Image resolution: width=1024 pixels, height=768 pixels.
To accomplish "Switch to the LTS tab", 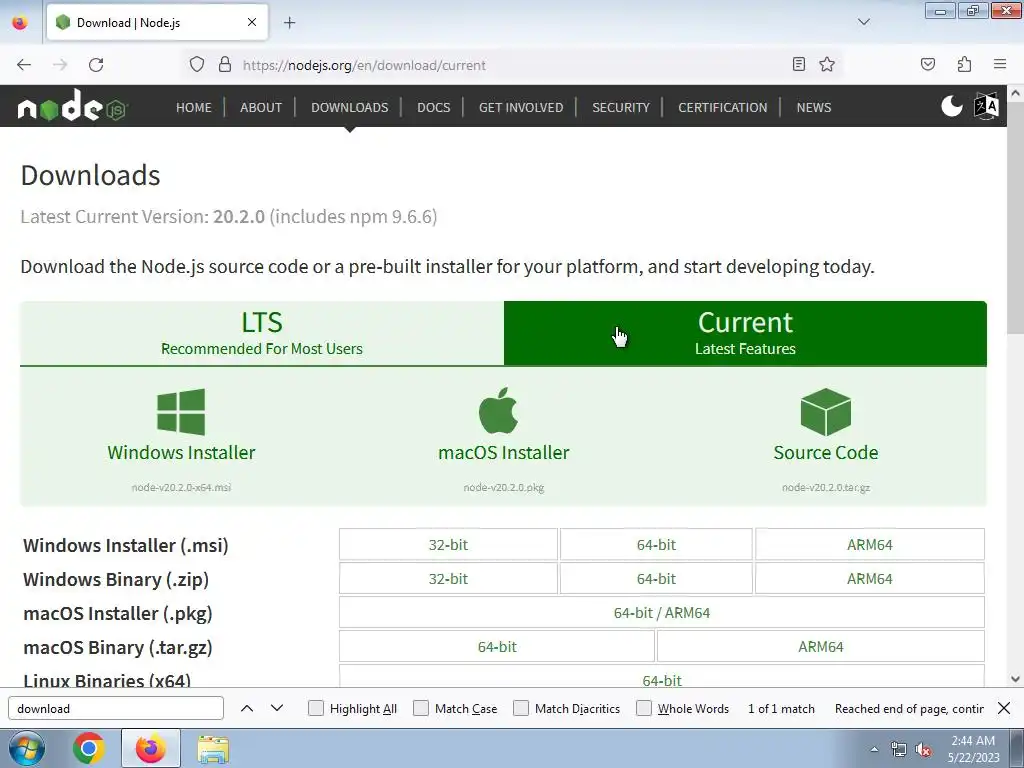I will pyautogui.click(x=262, y=333).
